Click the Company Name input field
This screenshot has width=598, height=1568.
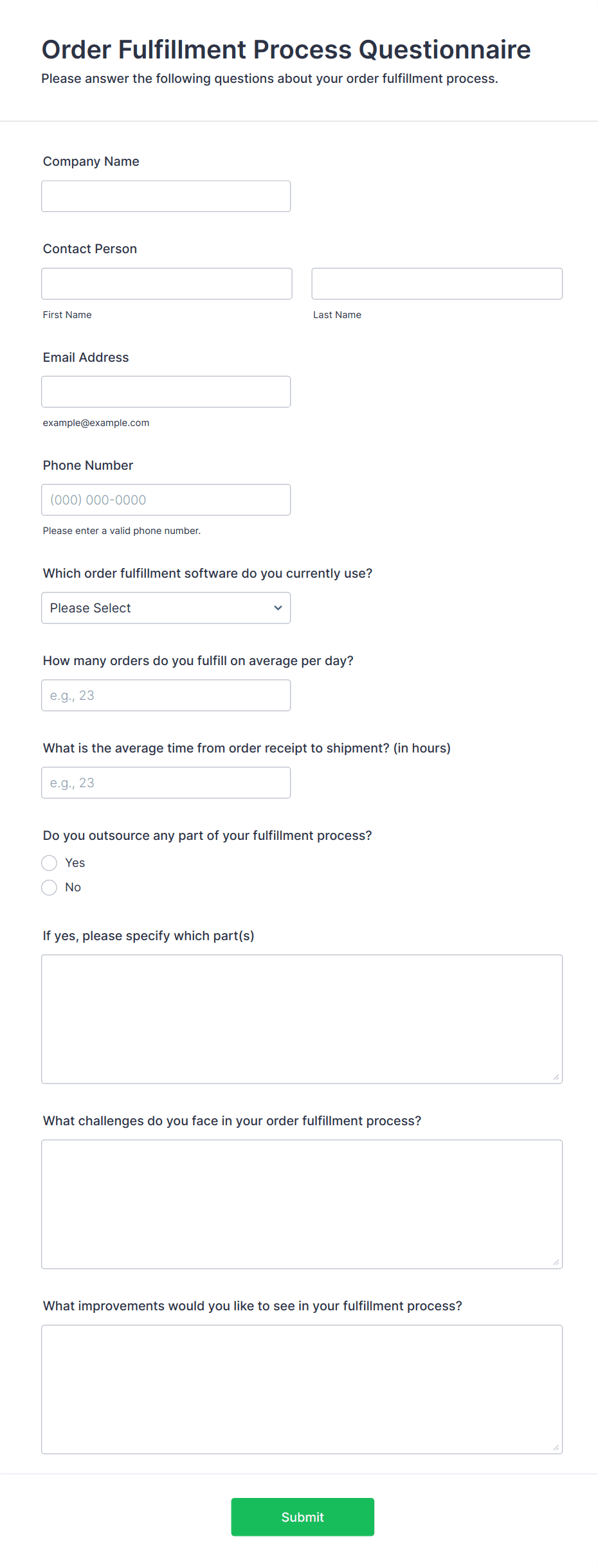click(166, 196)
